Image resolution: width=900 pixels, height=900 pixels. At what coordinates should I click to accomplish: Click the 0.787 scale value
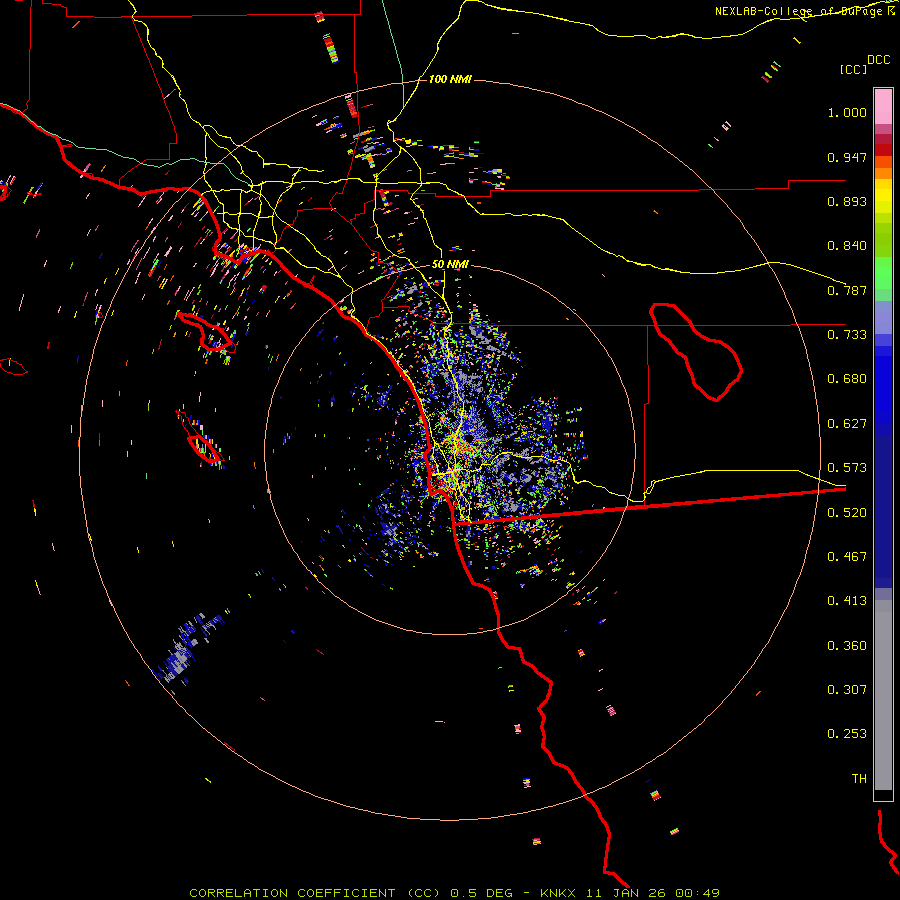tap(847, 290)
